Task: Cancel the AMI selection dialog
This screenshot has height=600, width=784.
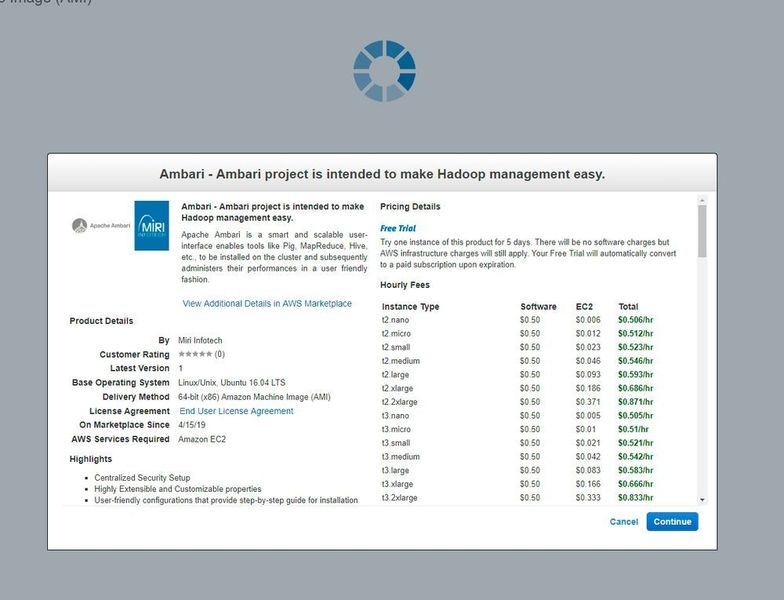Action: click(x=624, y=522)
